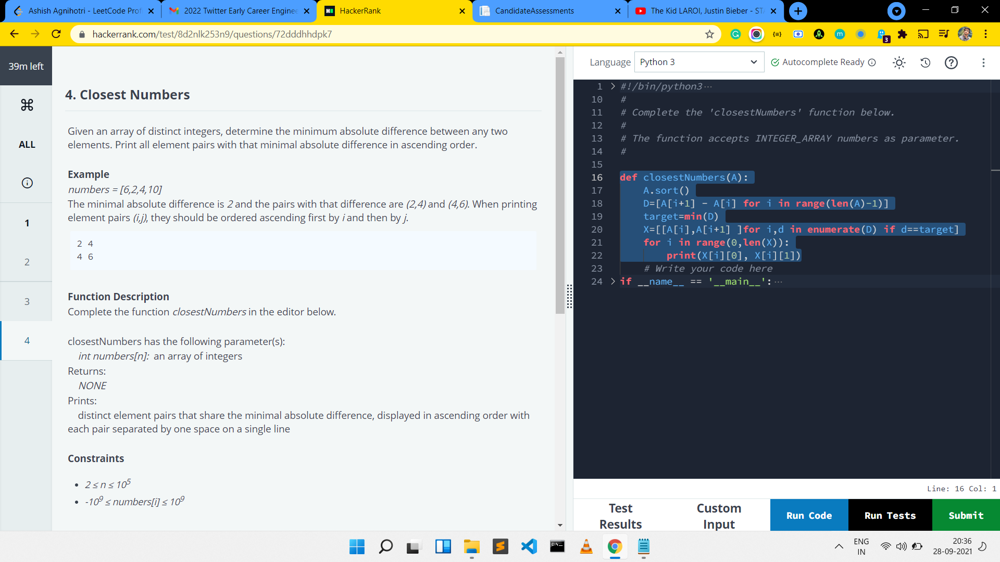Open the Chrome Extensions puzzle icon
The height and width of the screenshot is (562, 1000).
[x=902, y=34]
